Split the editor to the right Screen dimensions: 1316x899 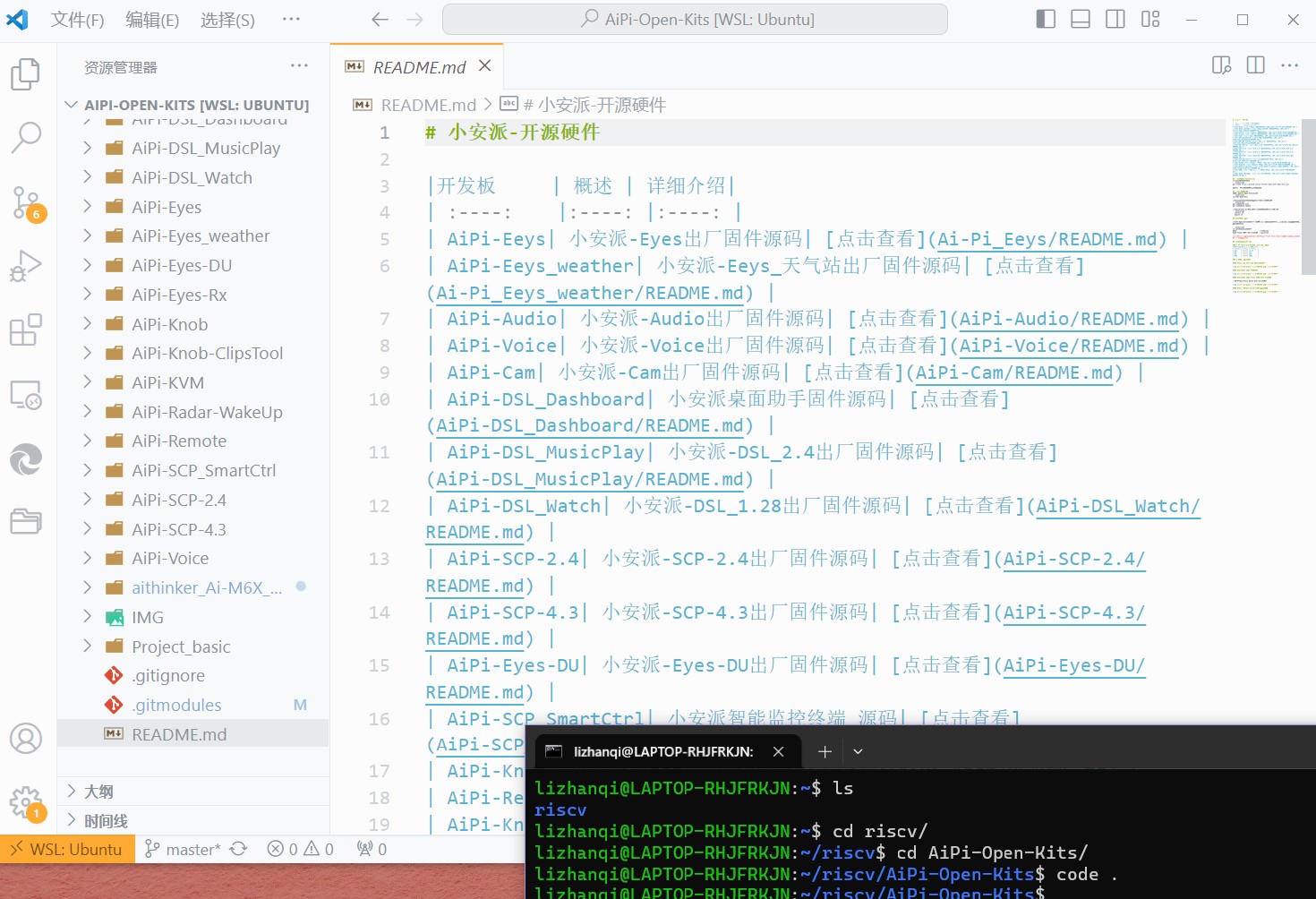tap(1256, 64)
